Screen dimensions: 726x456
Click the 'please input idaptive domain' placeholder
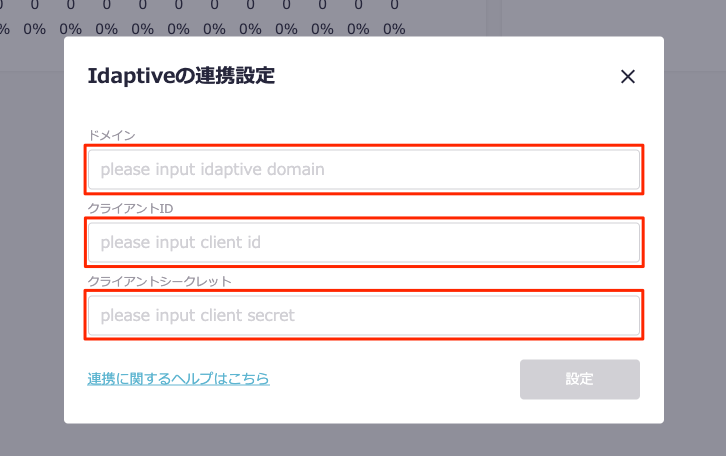pyautogui.click(x=212, y=170)
